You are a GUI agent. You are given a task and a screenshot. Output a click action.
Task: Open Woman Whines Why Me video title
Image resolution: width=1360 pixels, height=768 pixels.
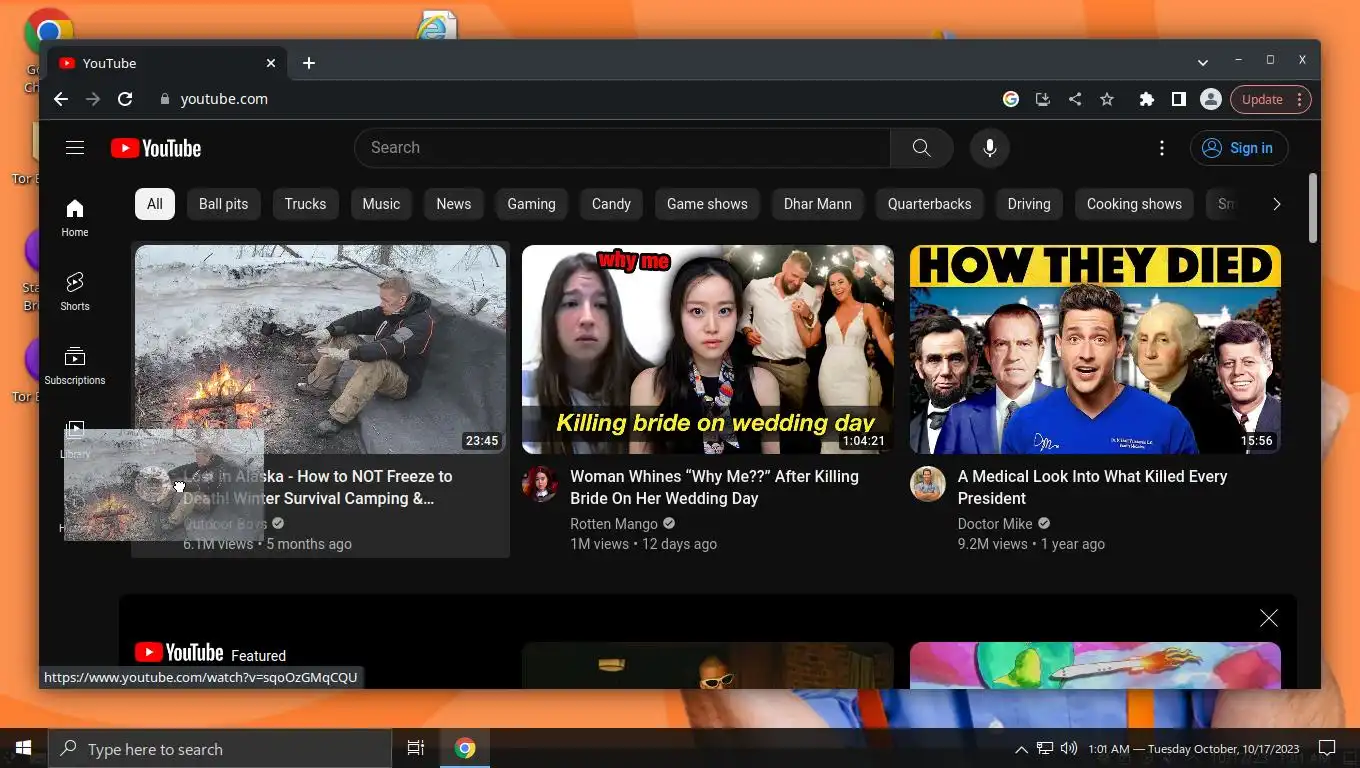(x=714, y=487)
